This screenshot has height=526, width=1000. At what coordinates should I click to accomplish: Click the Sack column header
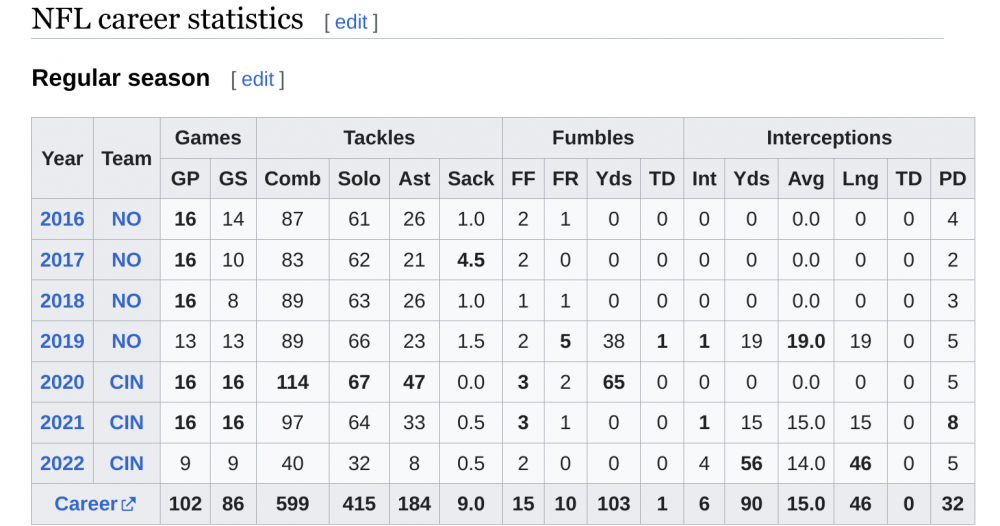coord(470,179)
